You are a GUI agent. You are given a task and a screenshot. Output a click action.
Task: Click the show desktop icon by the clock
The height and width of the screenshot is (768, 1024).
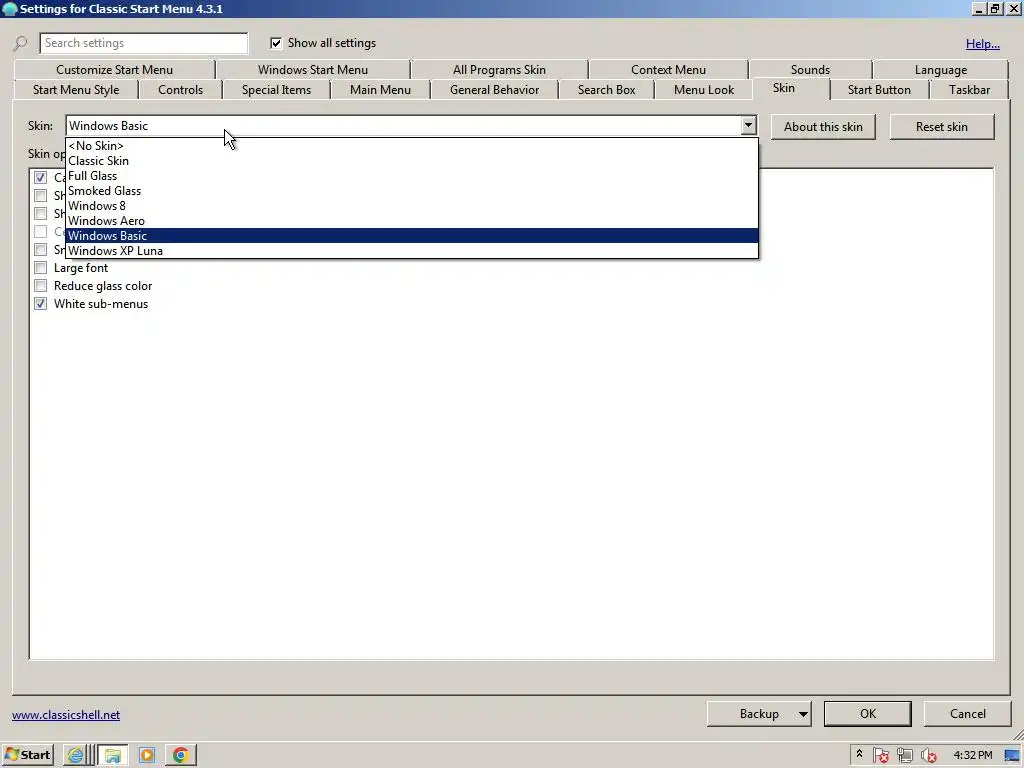1012,755
